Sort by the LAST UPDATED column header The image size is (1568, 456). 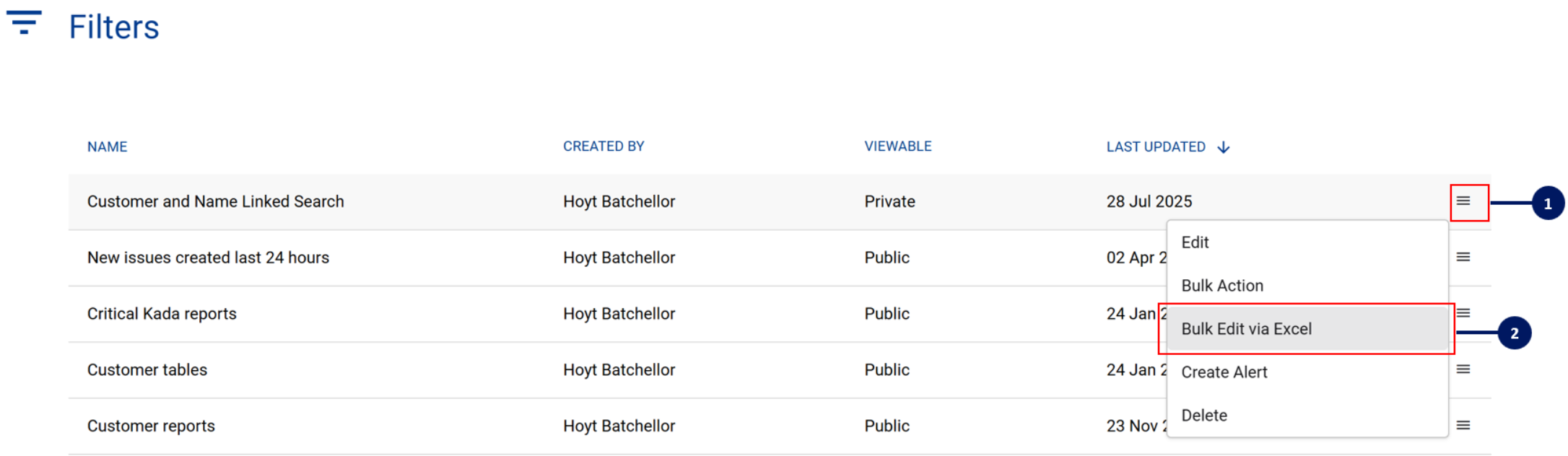click(x=1156, y=147)
